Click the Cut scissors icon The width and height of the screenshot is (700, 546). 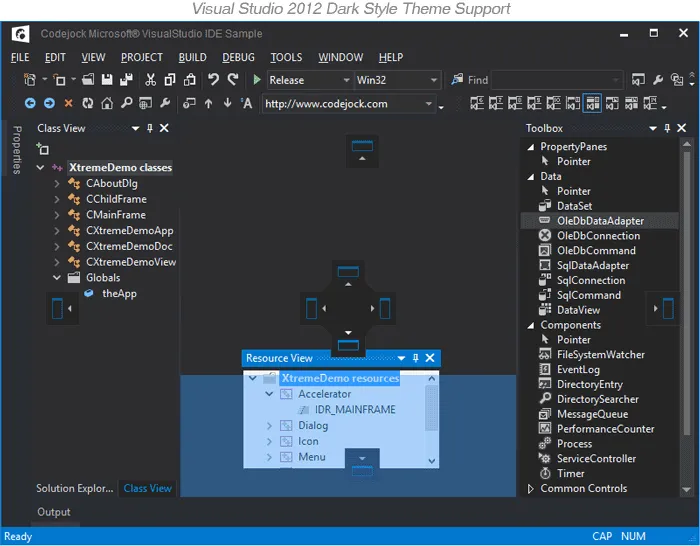point(150,80)
